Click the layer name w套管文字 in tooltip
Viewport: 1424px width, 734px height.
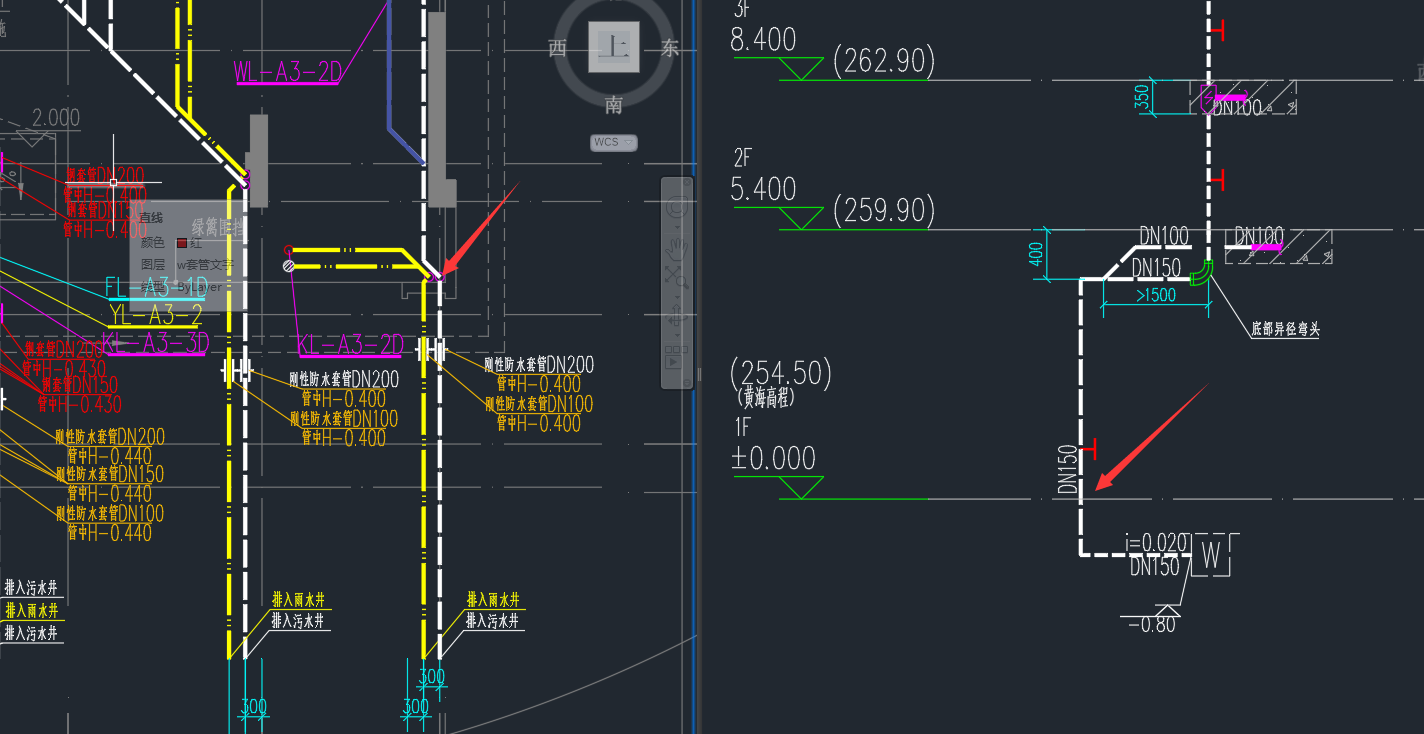tap(205, 265)
